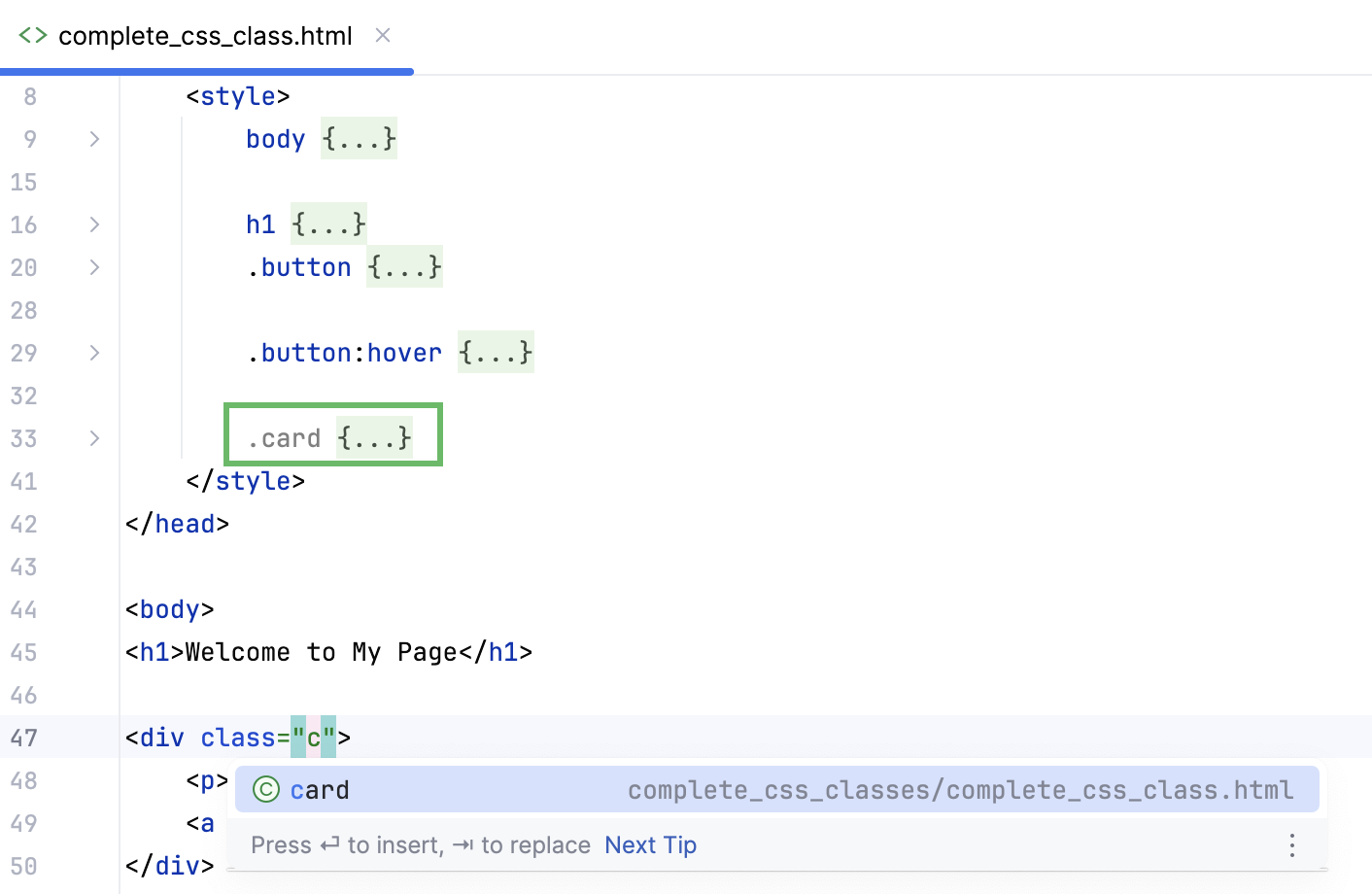Click the <> HTML file icon in the tab
1372x894 pixels.
pos(31,35)
